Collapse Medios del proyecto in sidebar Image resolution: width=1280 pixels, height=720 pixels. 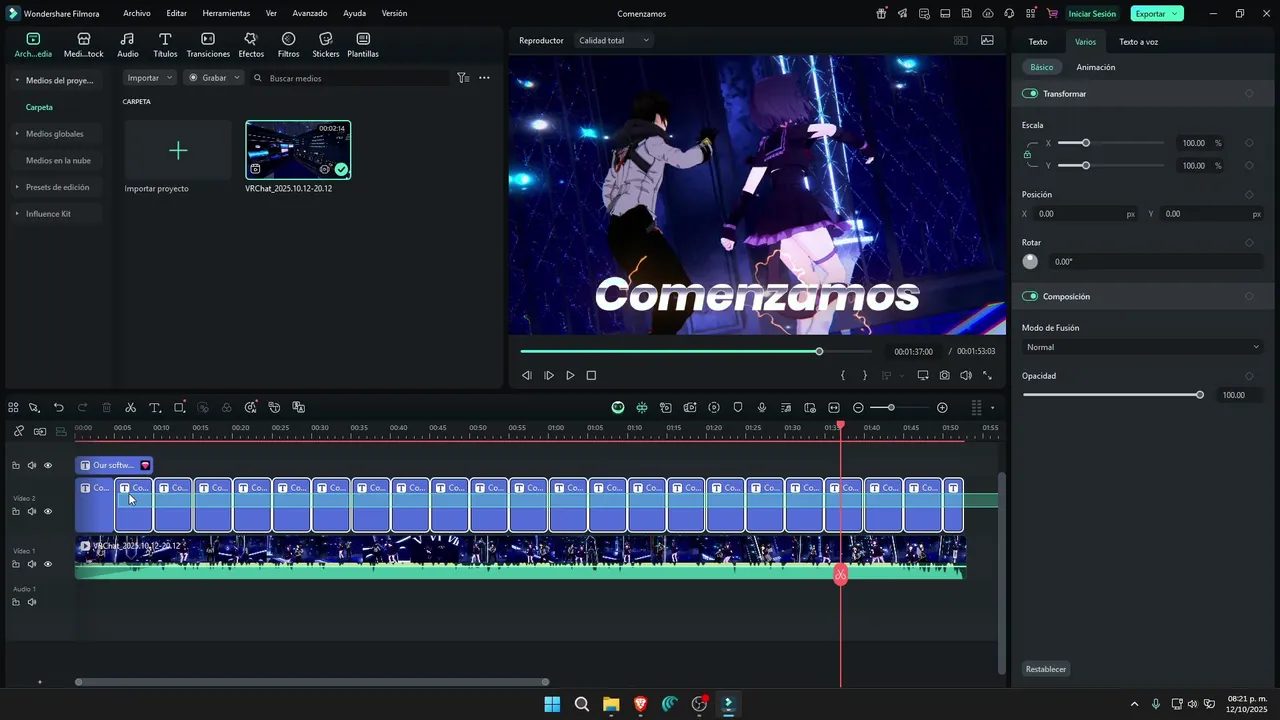click(17, 80)
